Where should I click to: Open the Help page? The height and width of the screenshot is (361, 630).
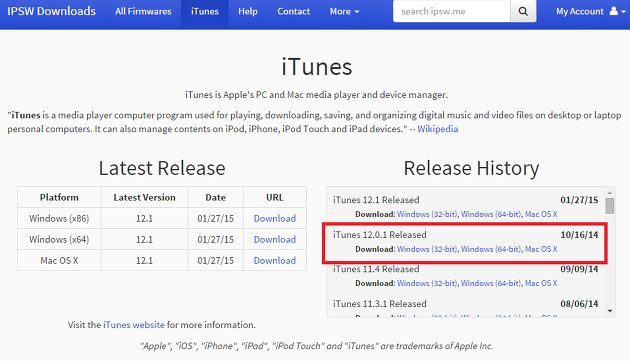point(248,12)
